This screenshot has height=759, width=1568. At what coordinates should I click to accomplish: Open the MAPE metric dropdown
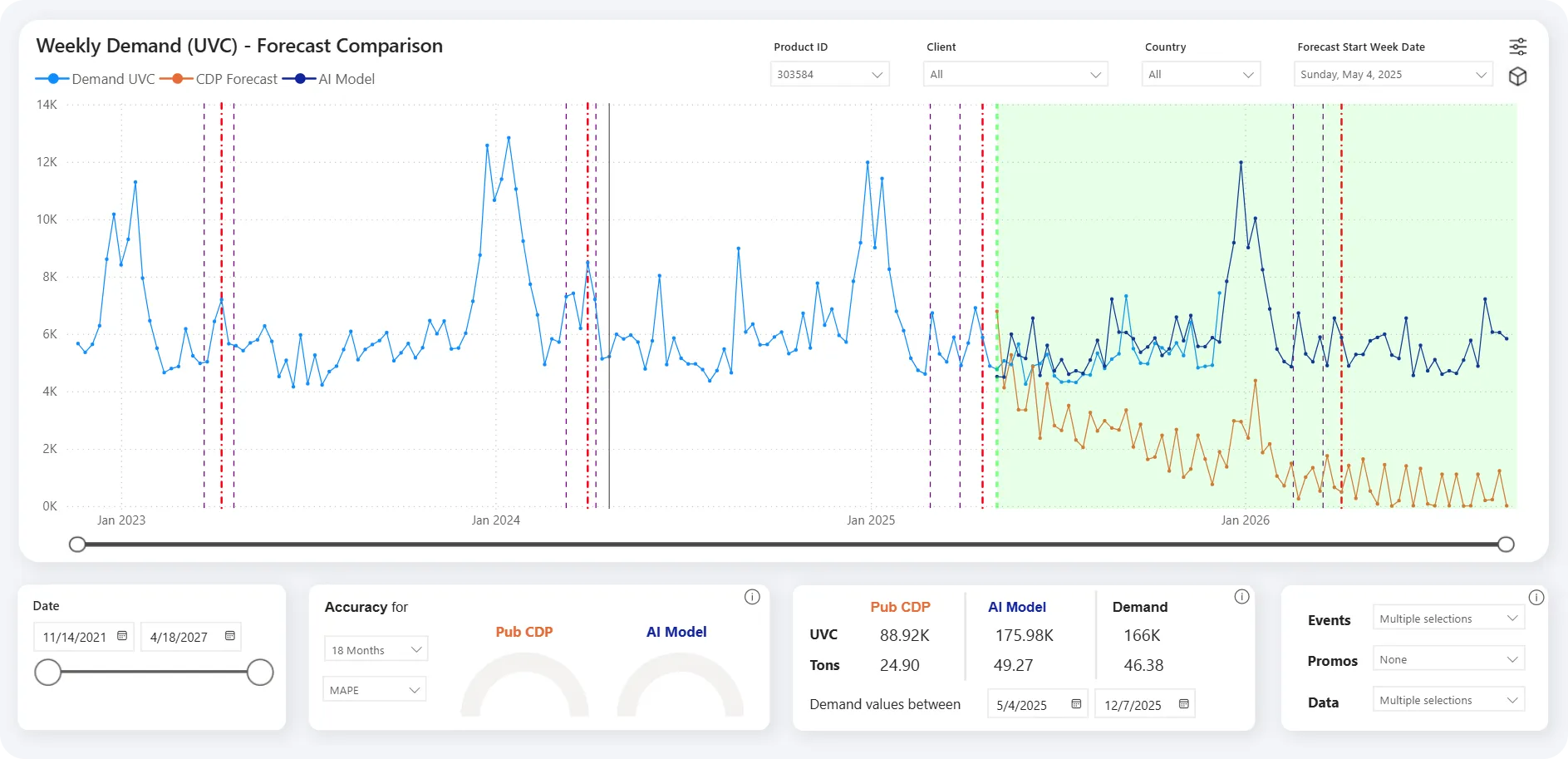[x=374, y=689]
